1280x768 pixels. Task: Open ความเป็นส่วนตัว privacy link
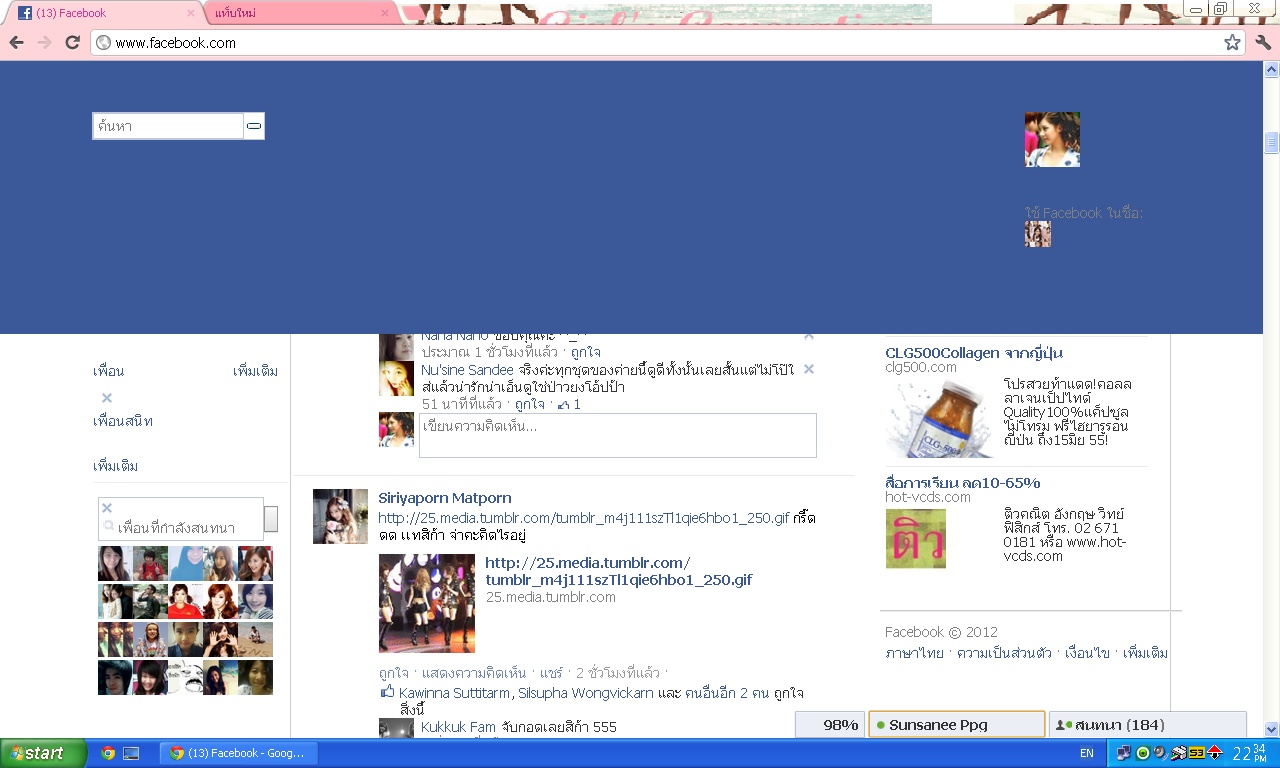coord(1004,653)
